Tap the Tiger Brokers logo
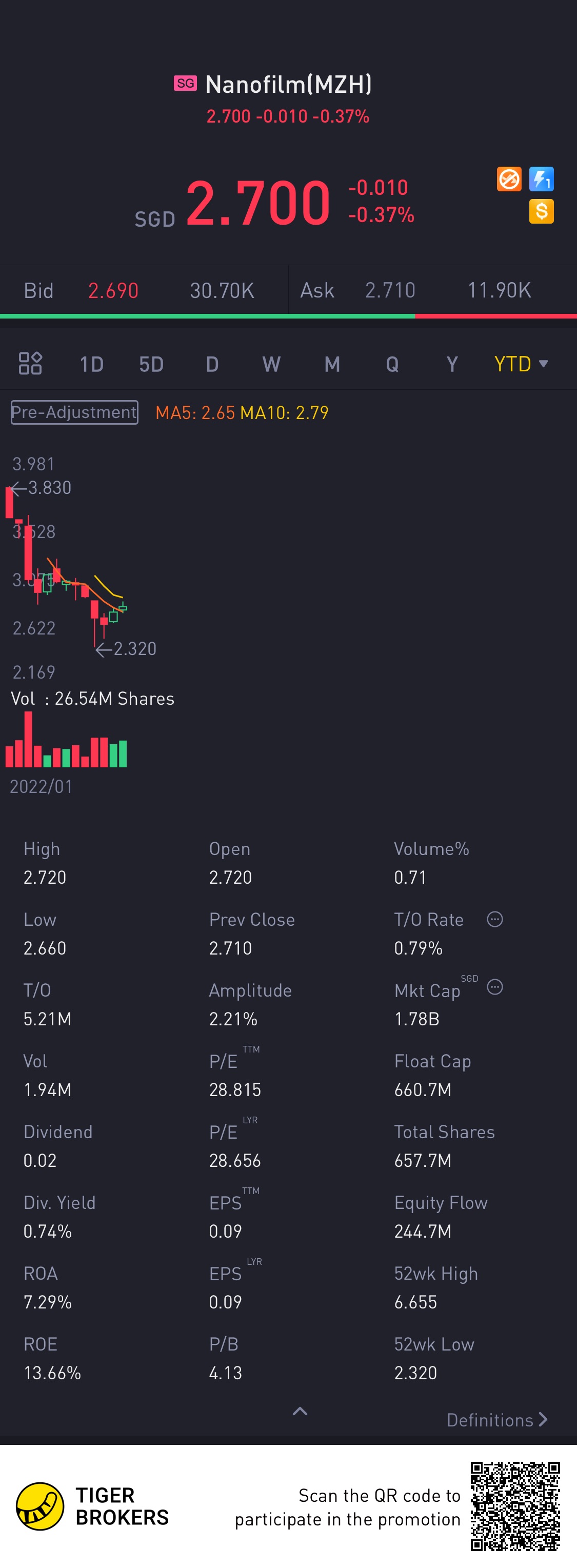This screenshot has width=577, height=1568. click(x=40, y=1505)
